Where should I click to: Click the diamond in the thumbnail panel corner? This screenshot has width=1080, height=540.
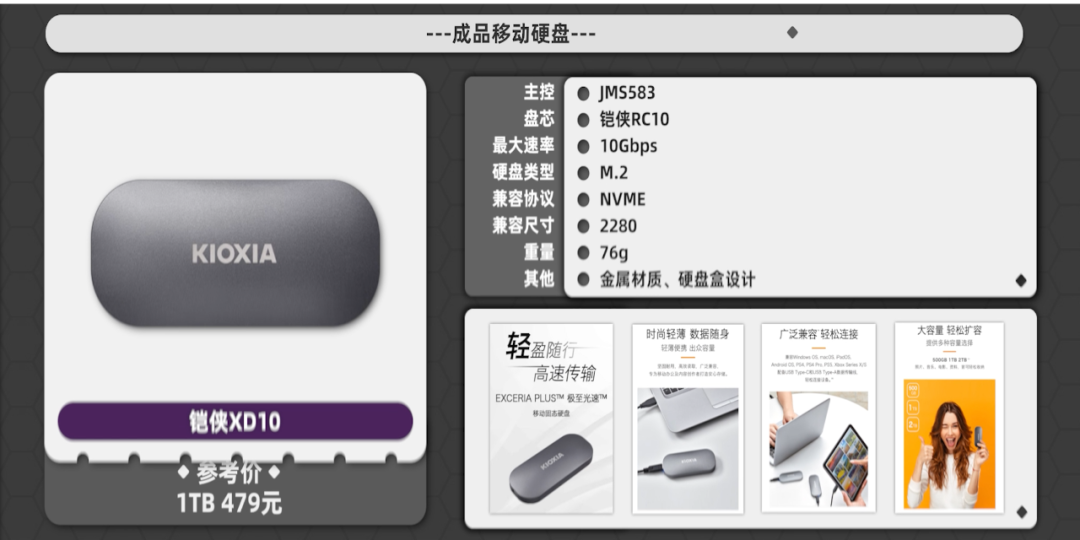(1021, 512)
